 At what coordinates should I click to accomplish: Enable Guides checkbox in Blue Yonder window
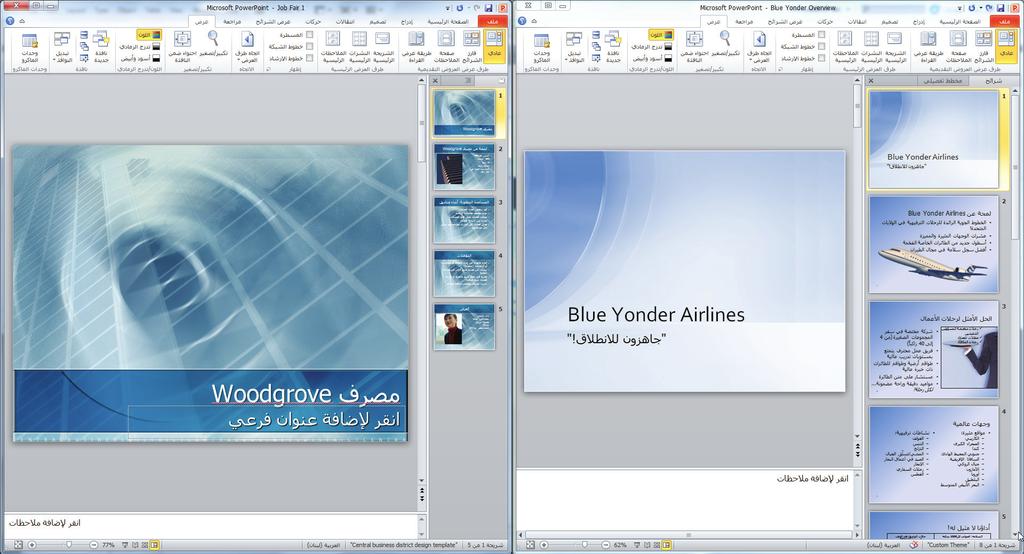[822, 58]
